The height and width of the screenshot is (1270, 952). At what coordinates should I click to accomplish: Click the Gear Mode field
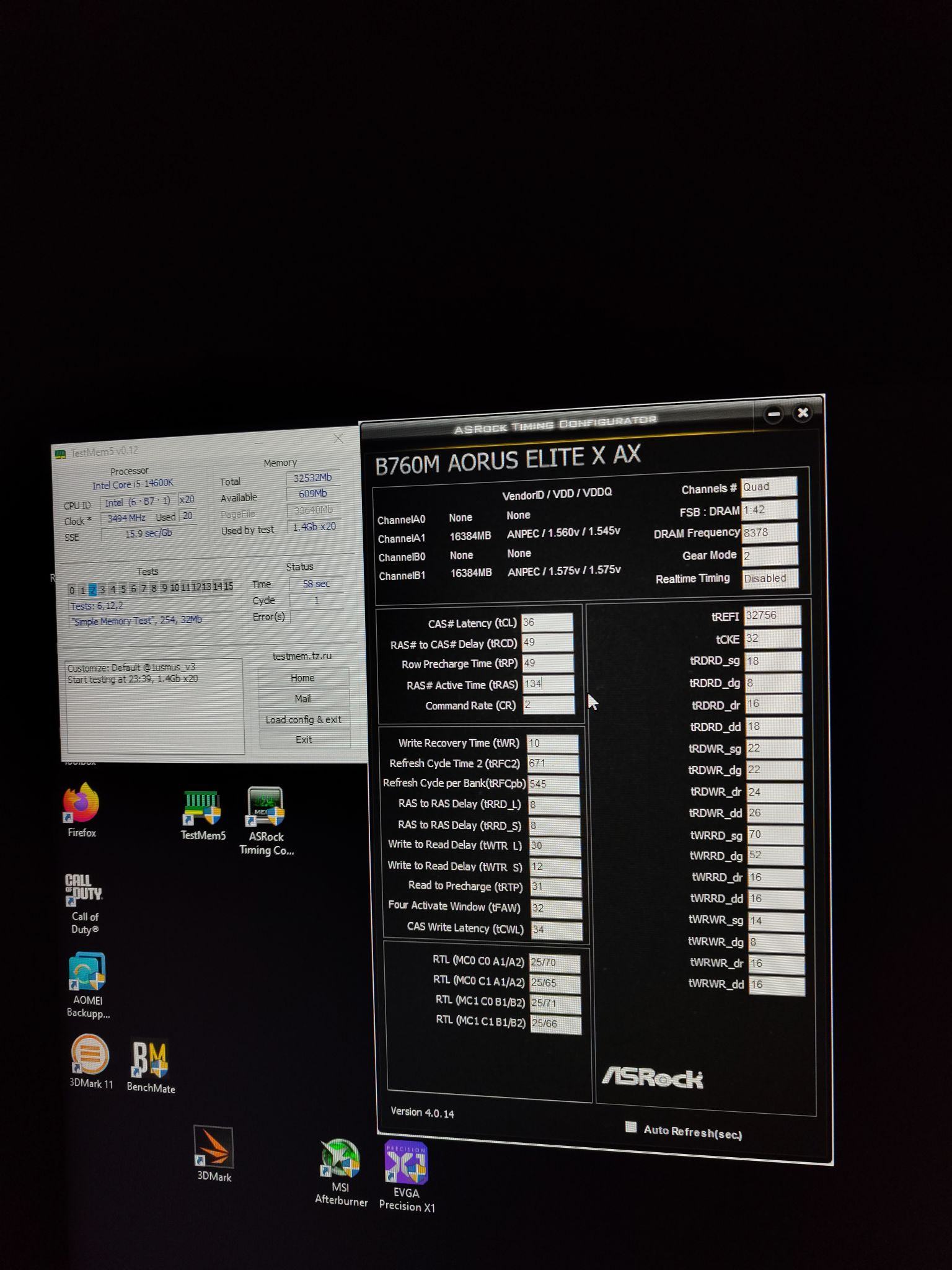point(770,556)
